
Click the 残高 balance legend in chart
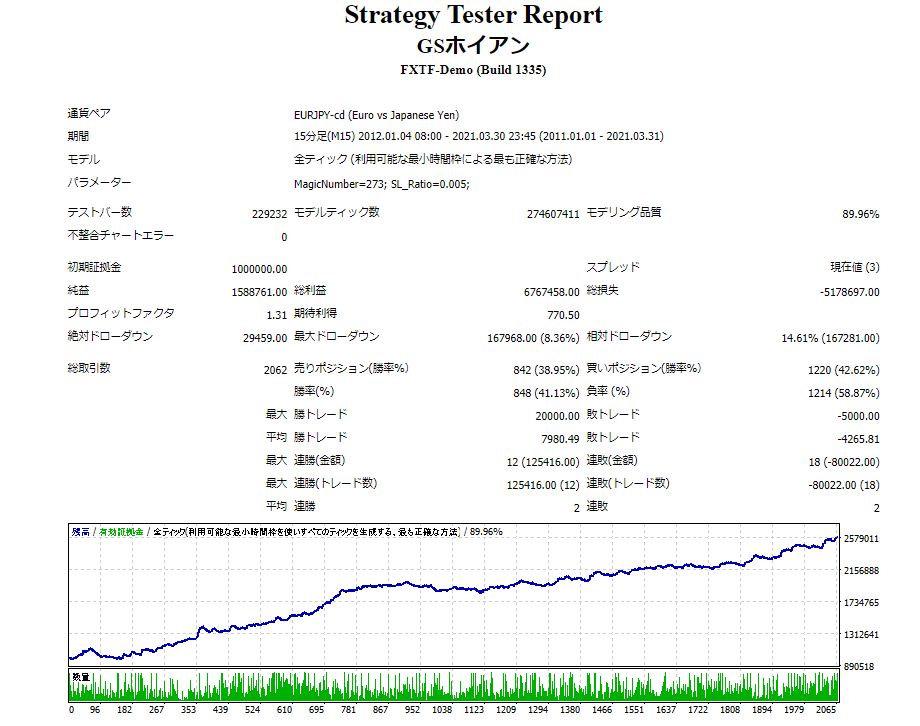point(80,532)
